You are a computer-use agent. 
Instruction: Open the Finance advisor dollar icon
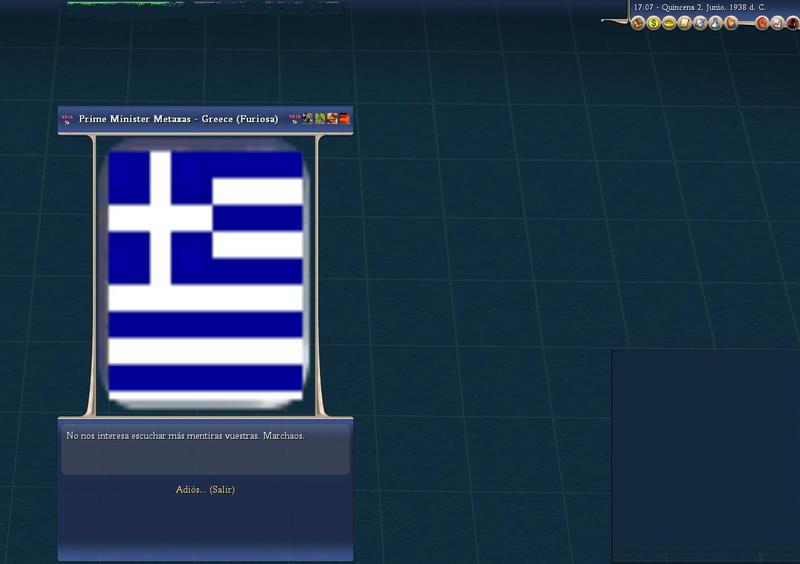coord(654,23)
